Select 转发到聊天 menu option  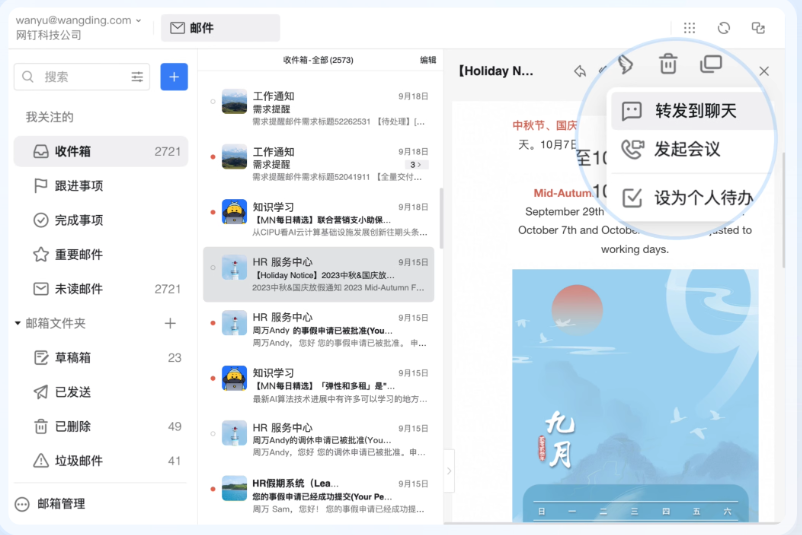[x=690, y=110]
